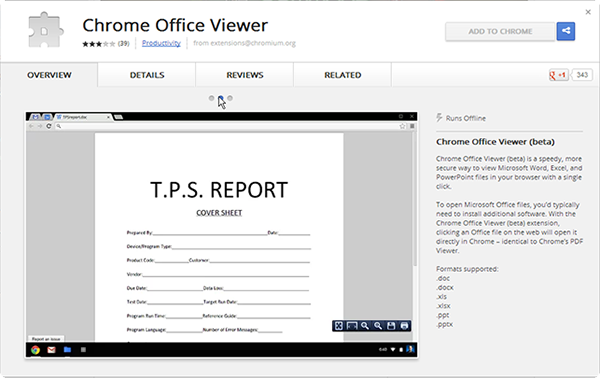The width and height of the screenshot is (600, 378).
Task: Click the .xlsx format entry
Action: point(443,306)
